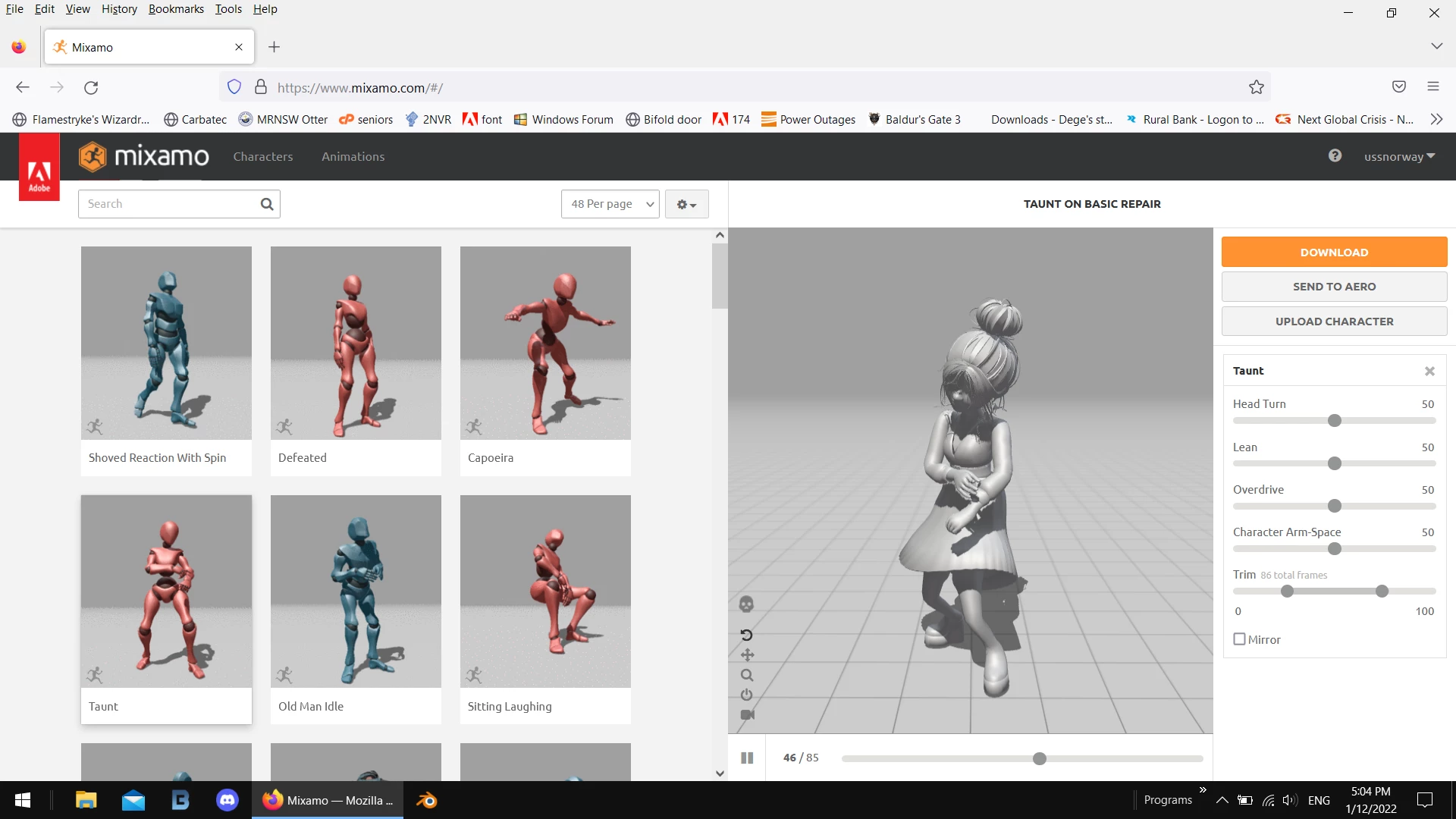The width and height of the screenshot is (1456, 819).
Task: Pause the animation playback
Action: (747, 758)
